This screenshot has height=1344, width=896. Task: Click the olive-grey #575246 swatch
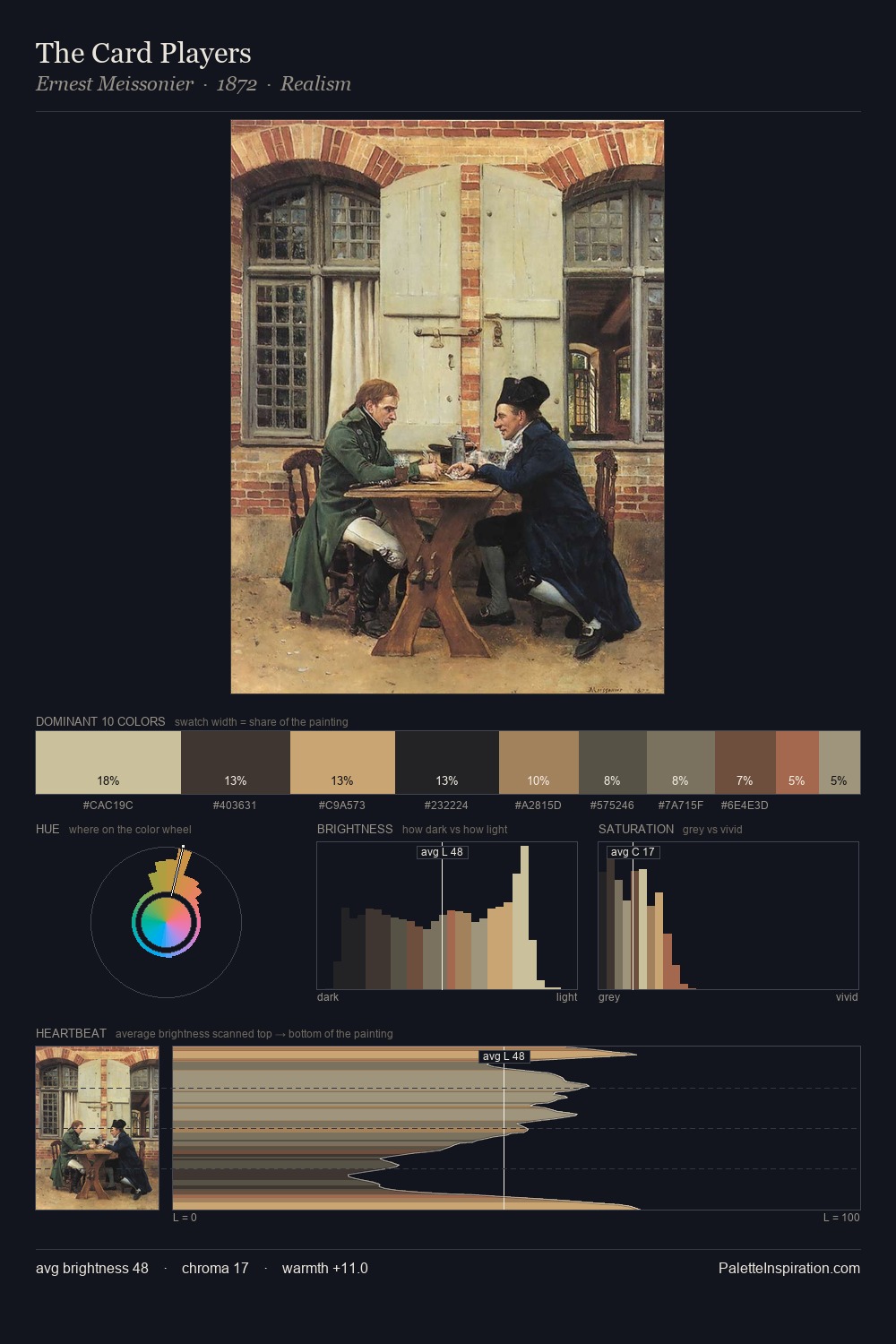click(x=613, y=762)
